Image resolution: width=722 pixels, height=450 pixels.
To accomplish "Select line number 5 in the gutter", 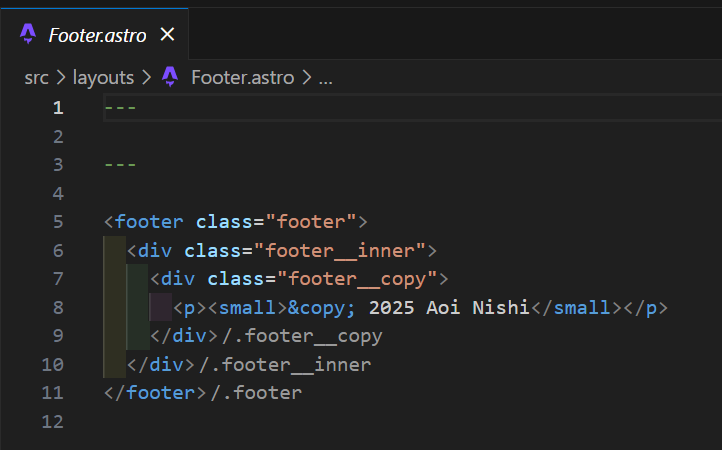I will point(57,221).
